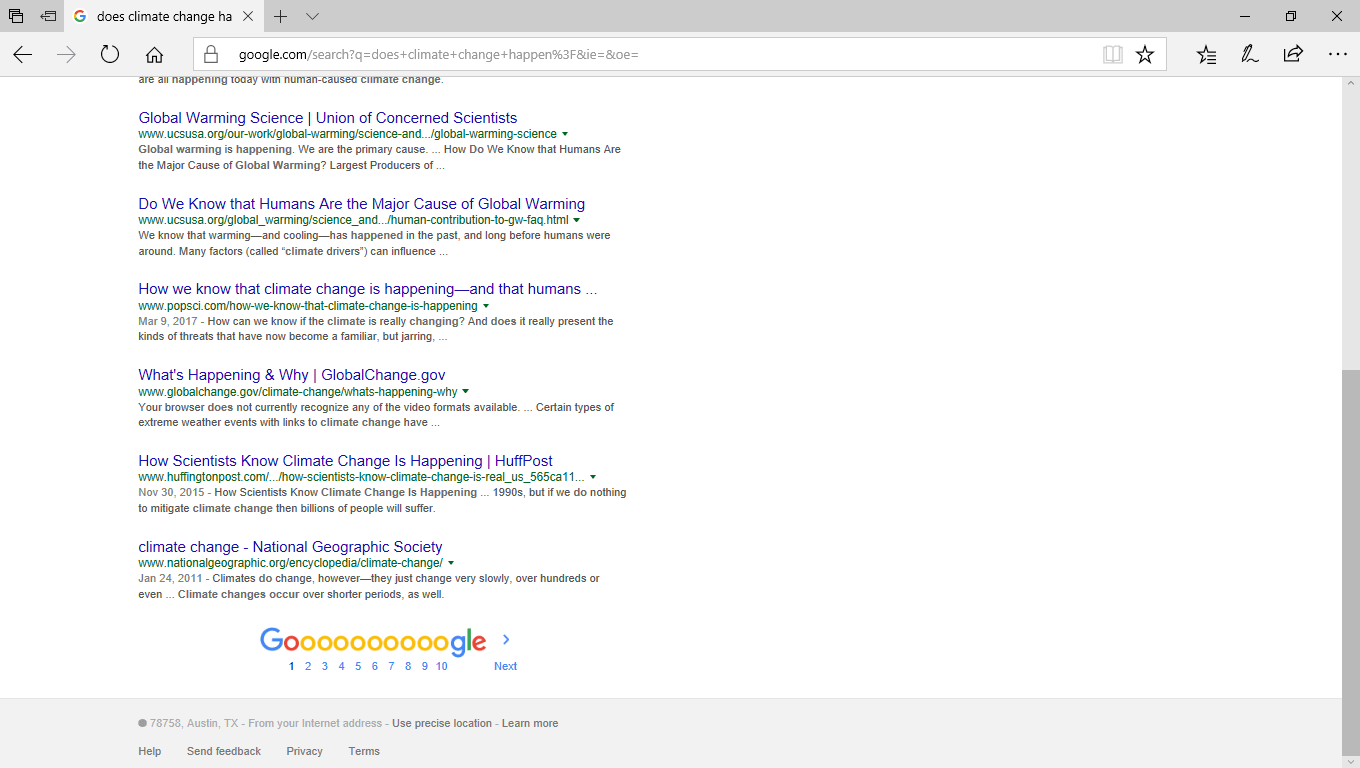The width and height of the screenshot is (1360, 768).
Task: Go to results page 10
Action: pos(442,666)
